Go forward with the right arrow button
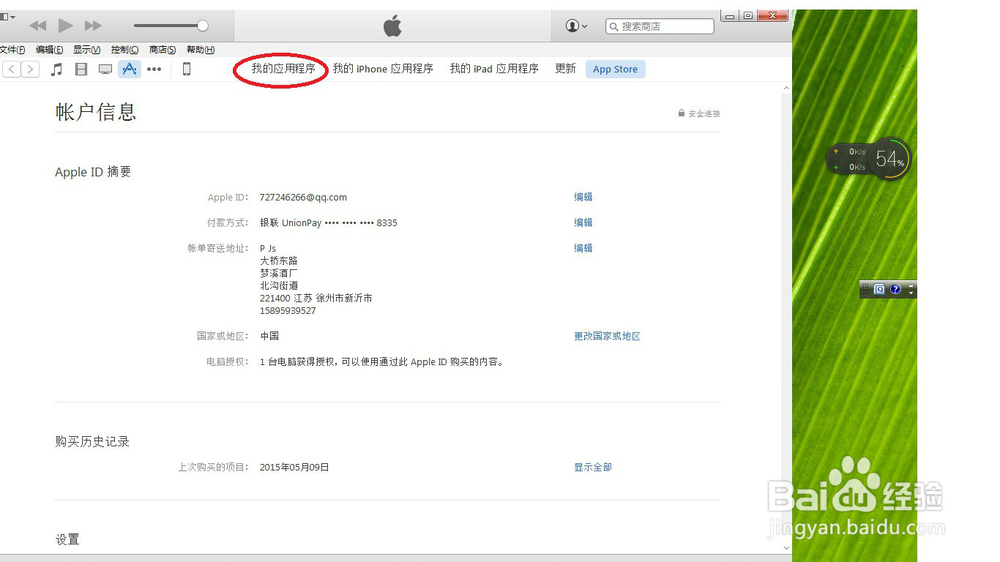Screen dimensions: 1000x562 [30, 69]
